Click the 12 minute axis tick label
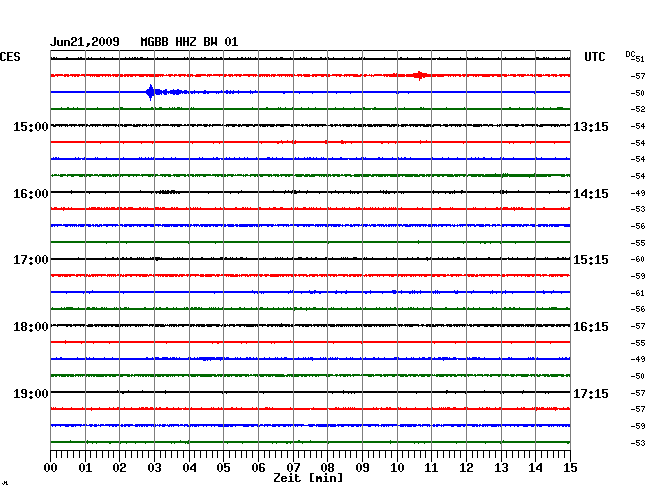Image resolution: width=650 pixels, height=494 pixels. pos(466,467)
